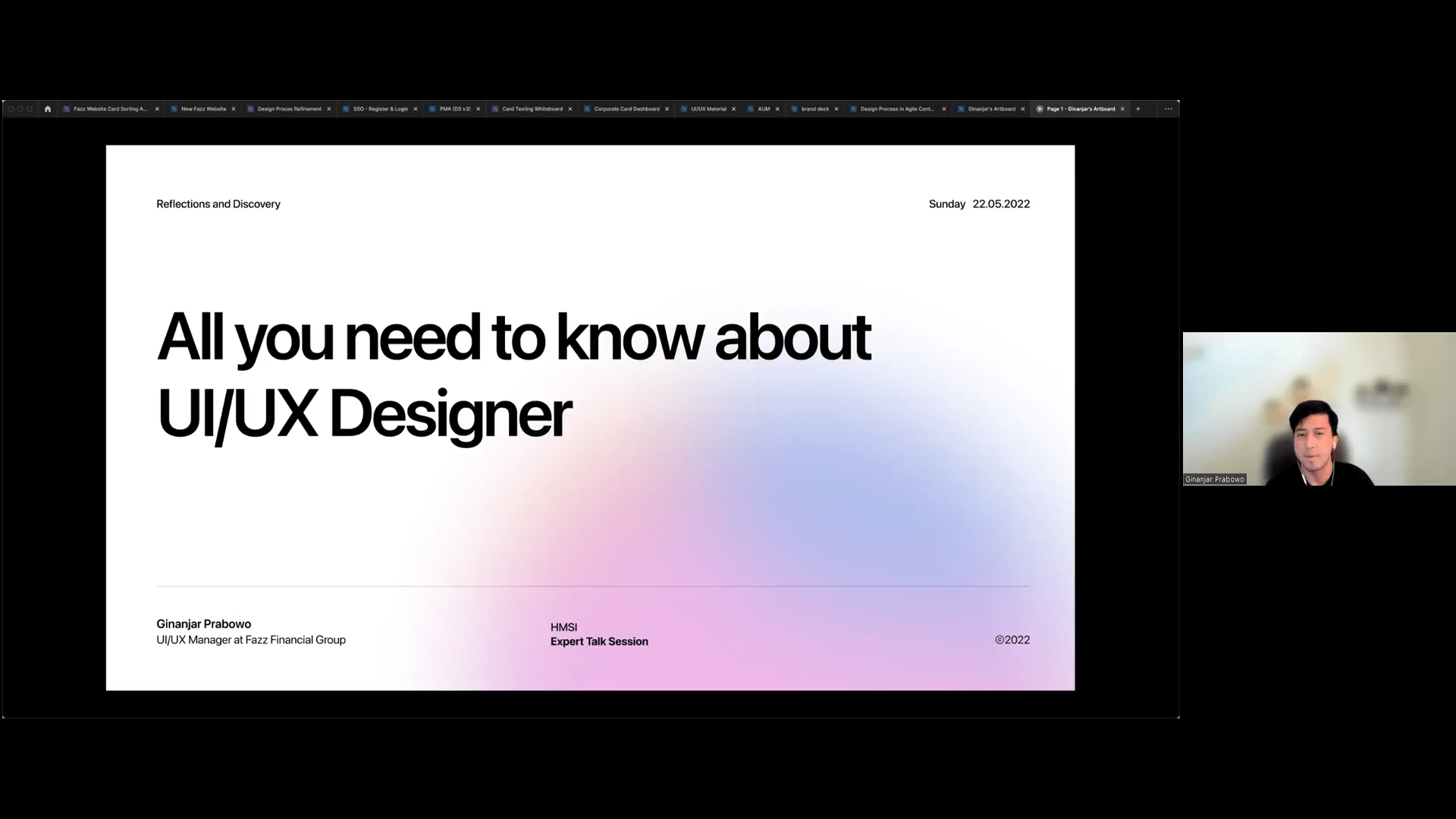The image size is (1456, 819).
Task: Open the PMA (DS v3) tab
Action: coord(454,109)
